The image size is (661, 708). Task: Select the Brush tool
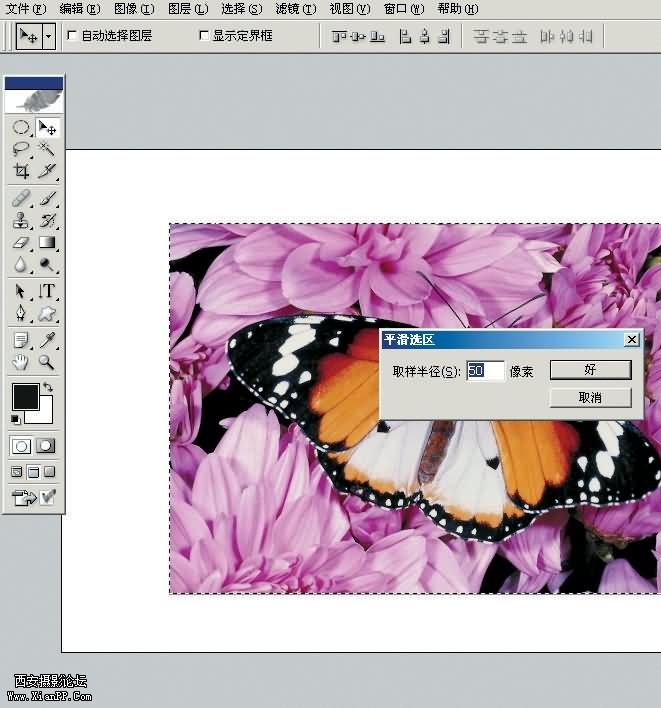(x=47, y=199)
